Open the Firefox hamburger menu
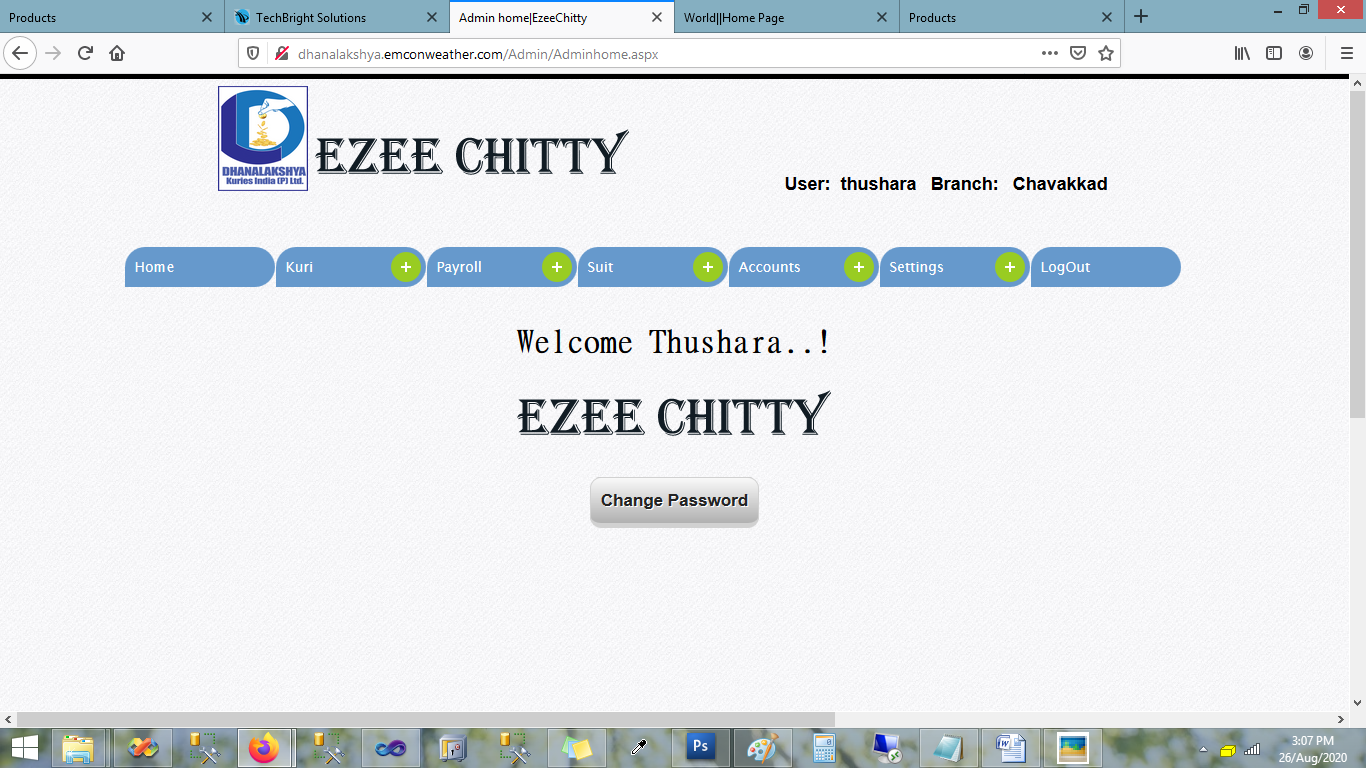 pos(1346,53)
